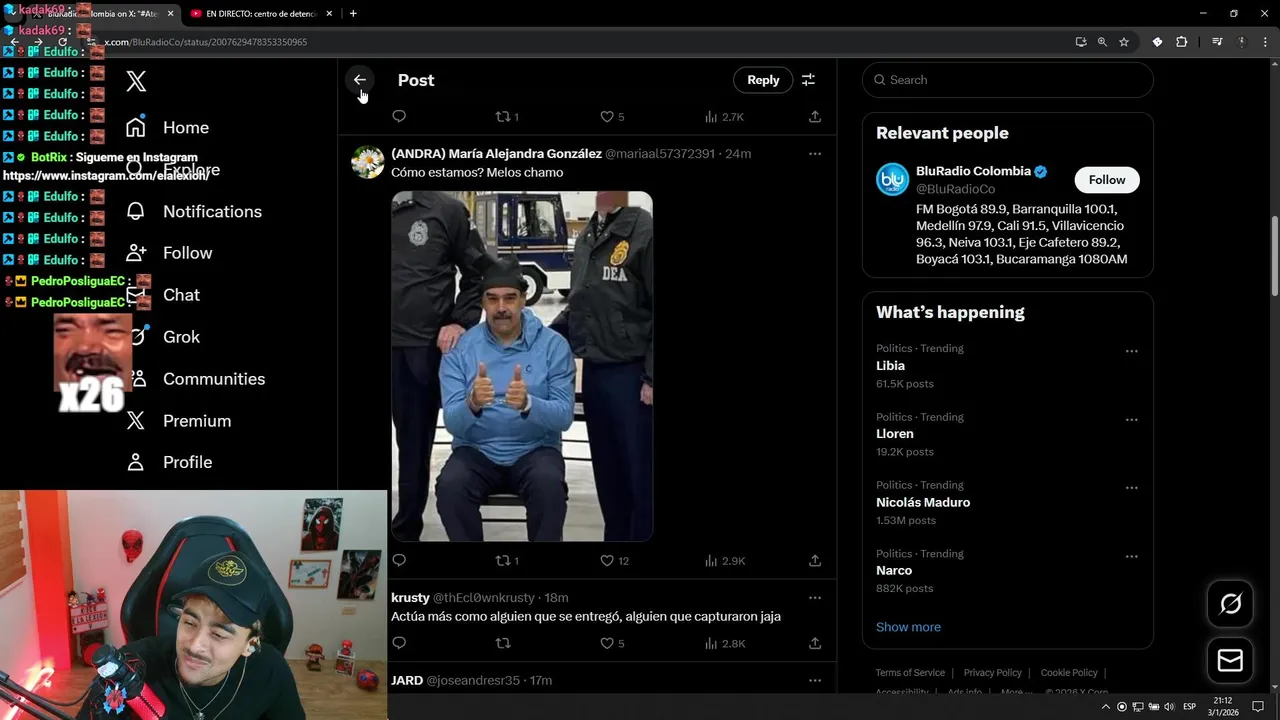Open Premium in sidebar
Viewport: 1280px width, 720px height.
(x=197, y=422)
